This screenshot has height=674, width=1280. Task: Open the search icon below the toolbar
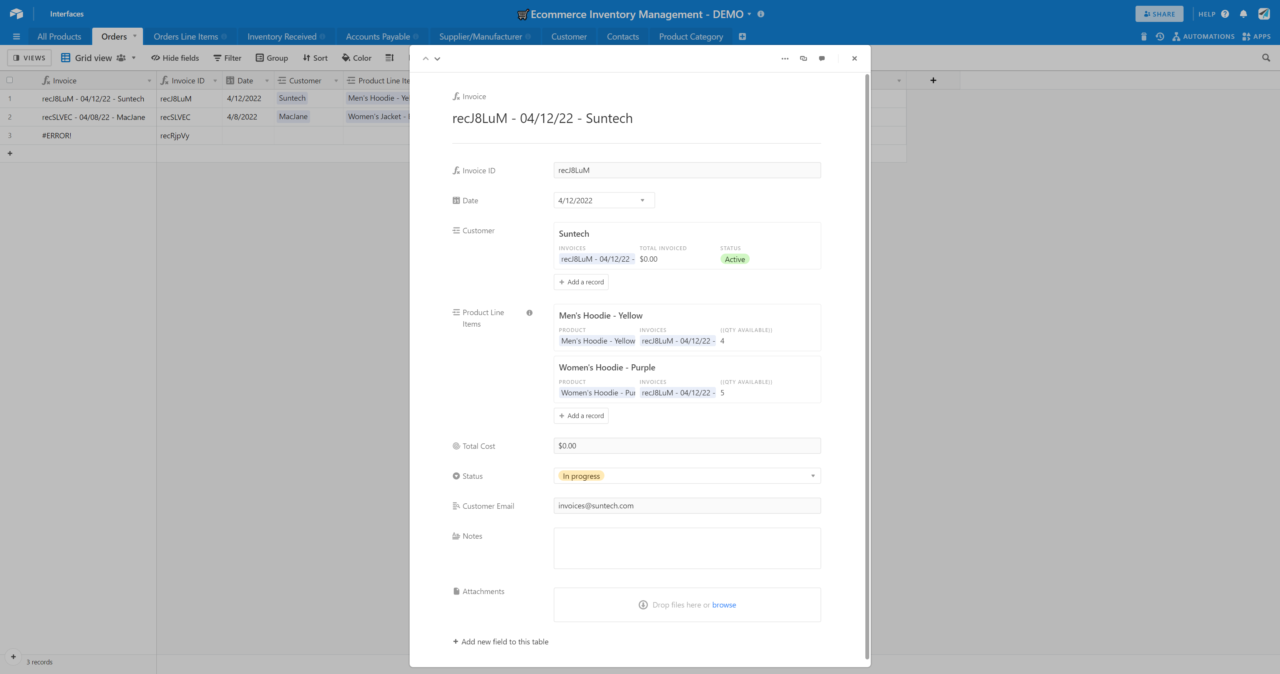[1266, 57]
